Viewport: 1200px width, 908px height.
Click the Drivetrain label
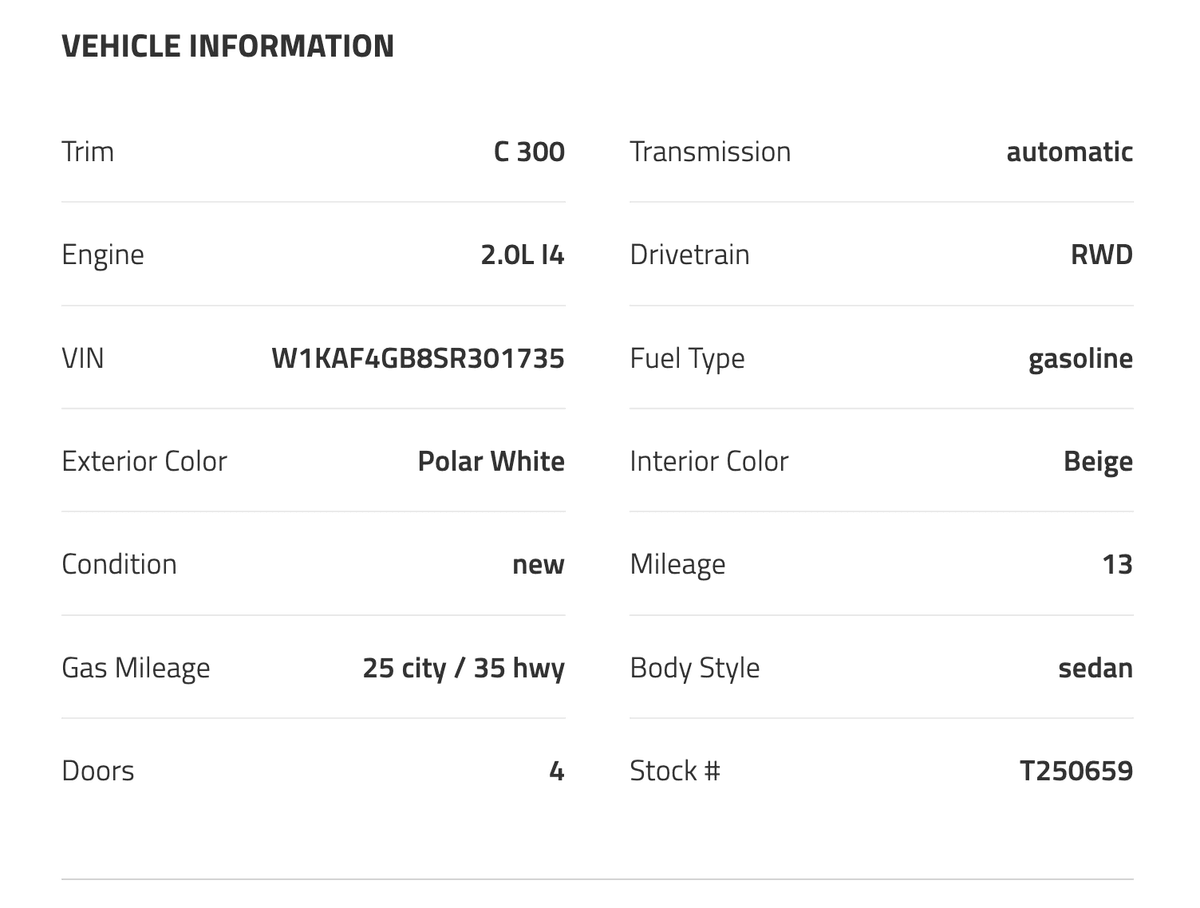(x=689, y=255)
